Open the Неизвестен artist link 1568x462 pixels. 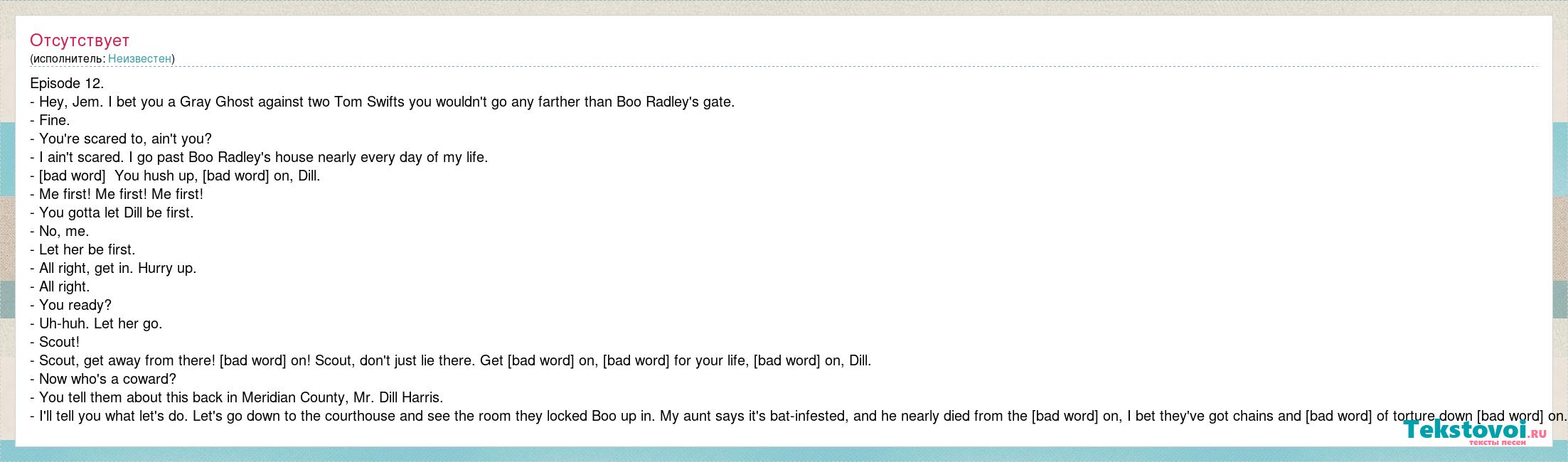coord(139,59)
